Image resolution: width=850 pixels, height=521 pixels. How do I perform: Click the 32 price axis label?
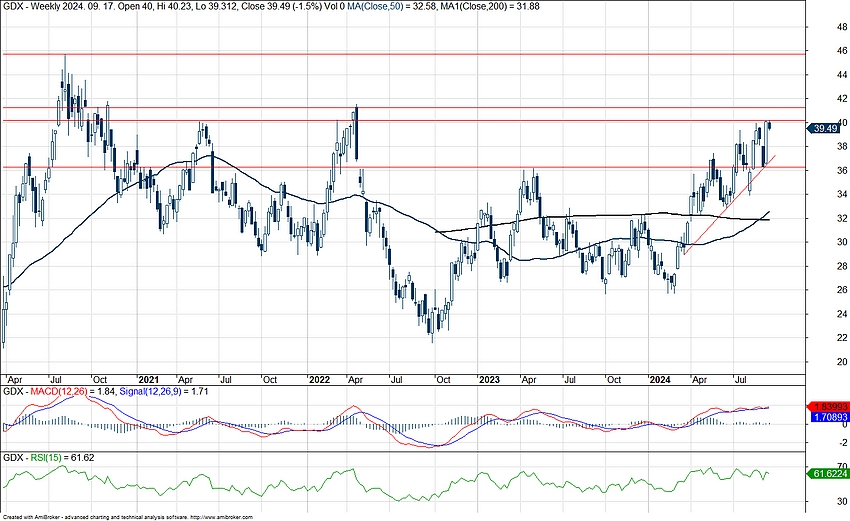842,218
